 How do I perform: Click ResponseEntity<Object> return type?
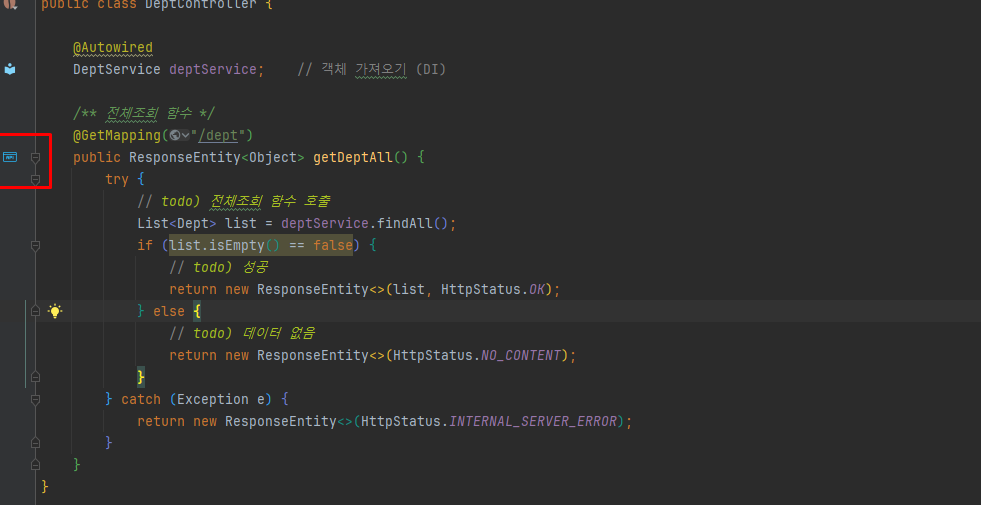point(216,157)
